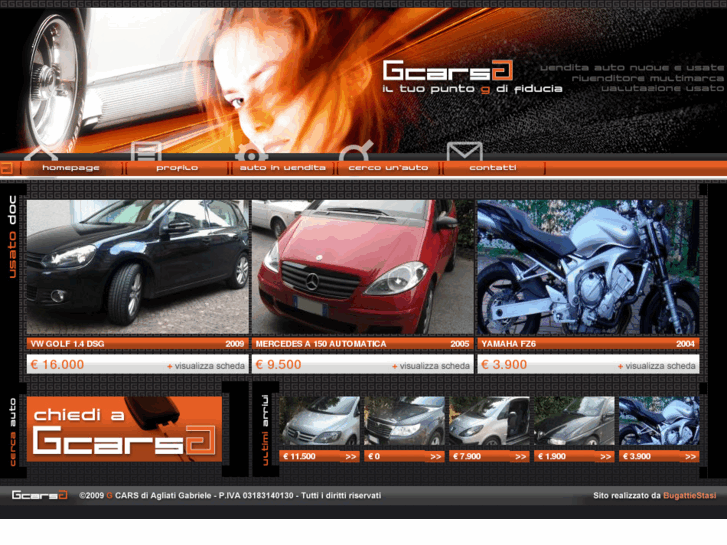
Task: Click the document icon above profilo
Action: point(147,151)
